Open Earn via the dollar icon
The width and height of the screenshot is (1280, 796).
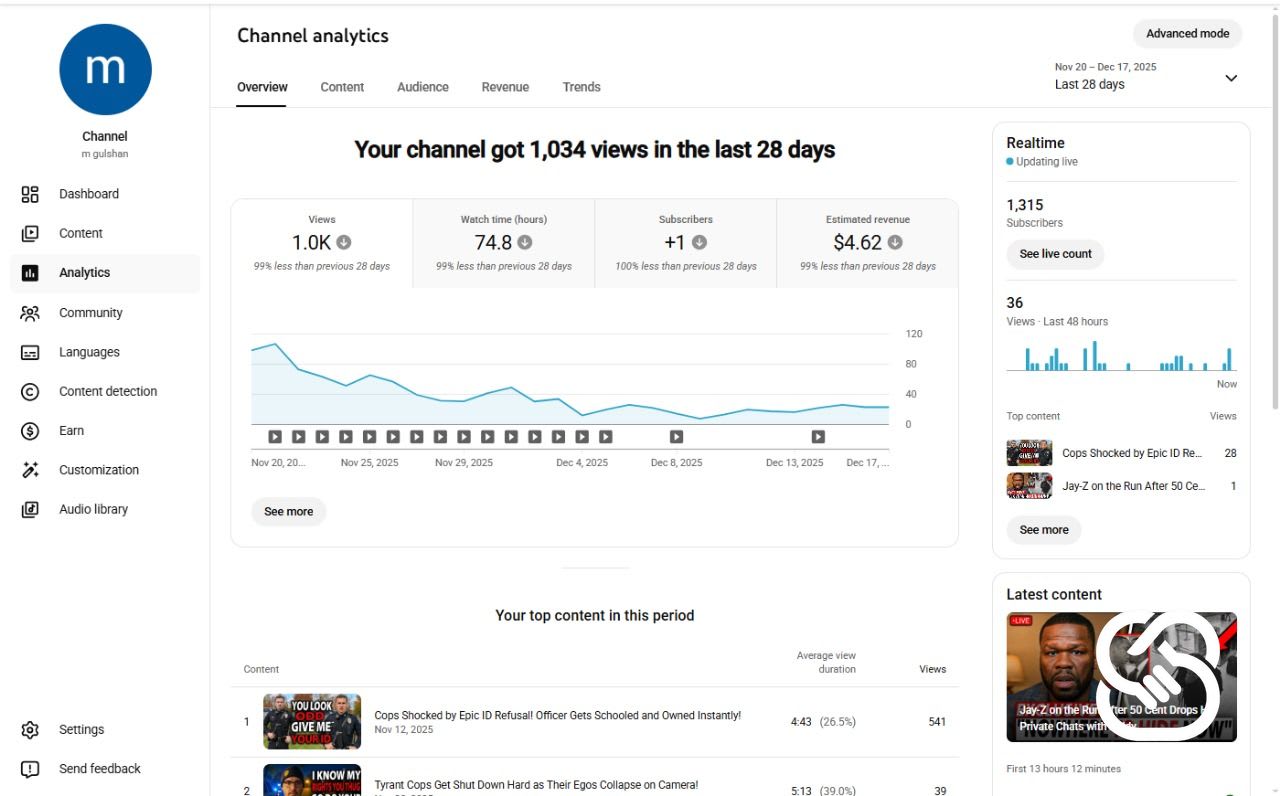30,431
